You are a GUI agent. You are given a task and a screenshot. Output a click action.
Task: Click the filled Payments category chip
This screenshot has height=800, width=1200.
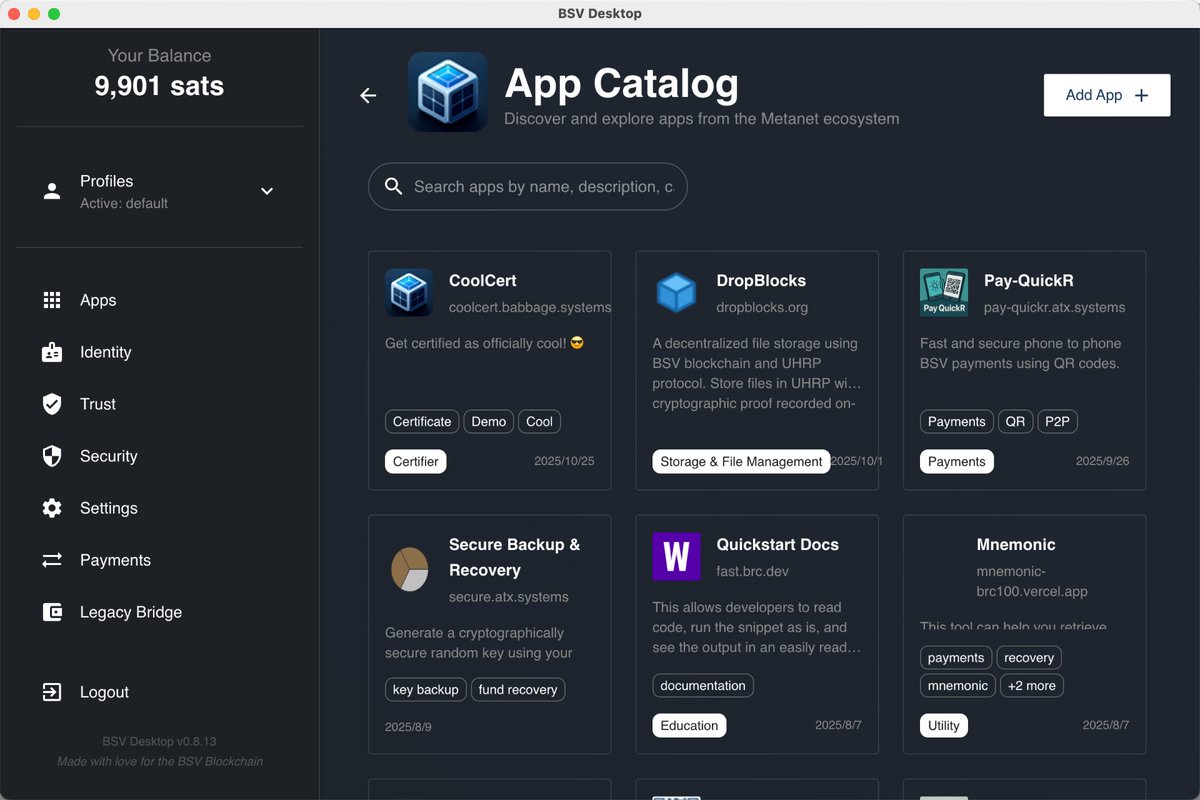957,462
